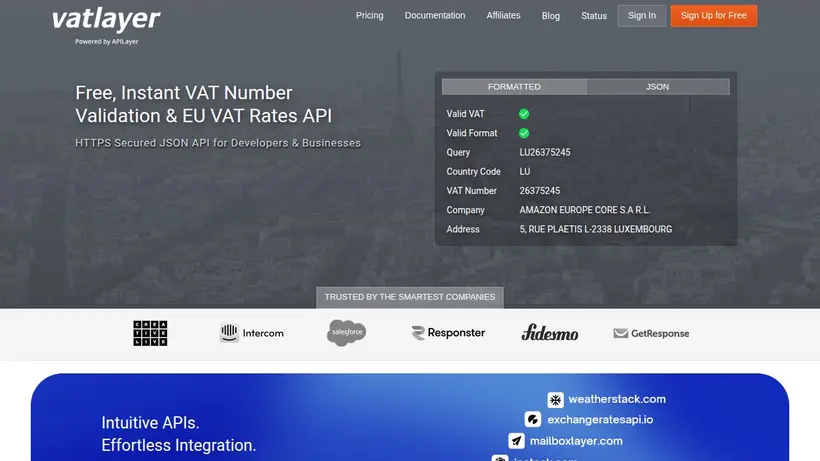This screenshot has height=461, width=820.
Task: Open the weatherstack.com link
Action: tap(617, 399)
